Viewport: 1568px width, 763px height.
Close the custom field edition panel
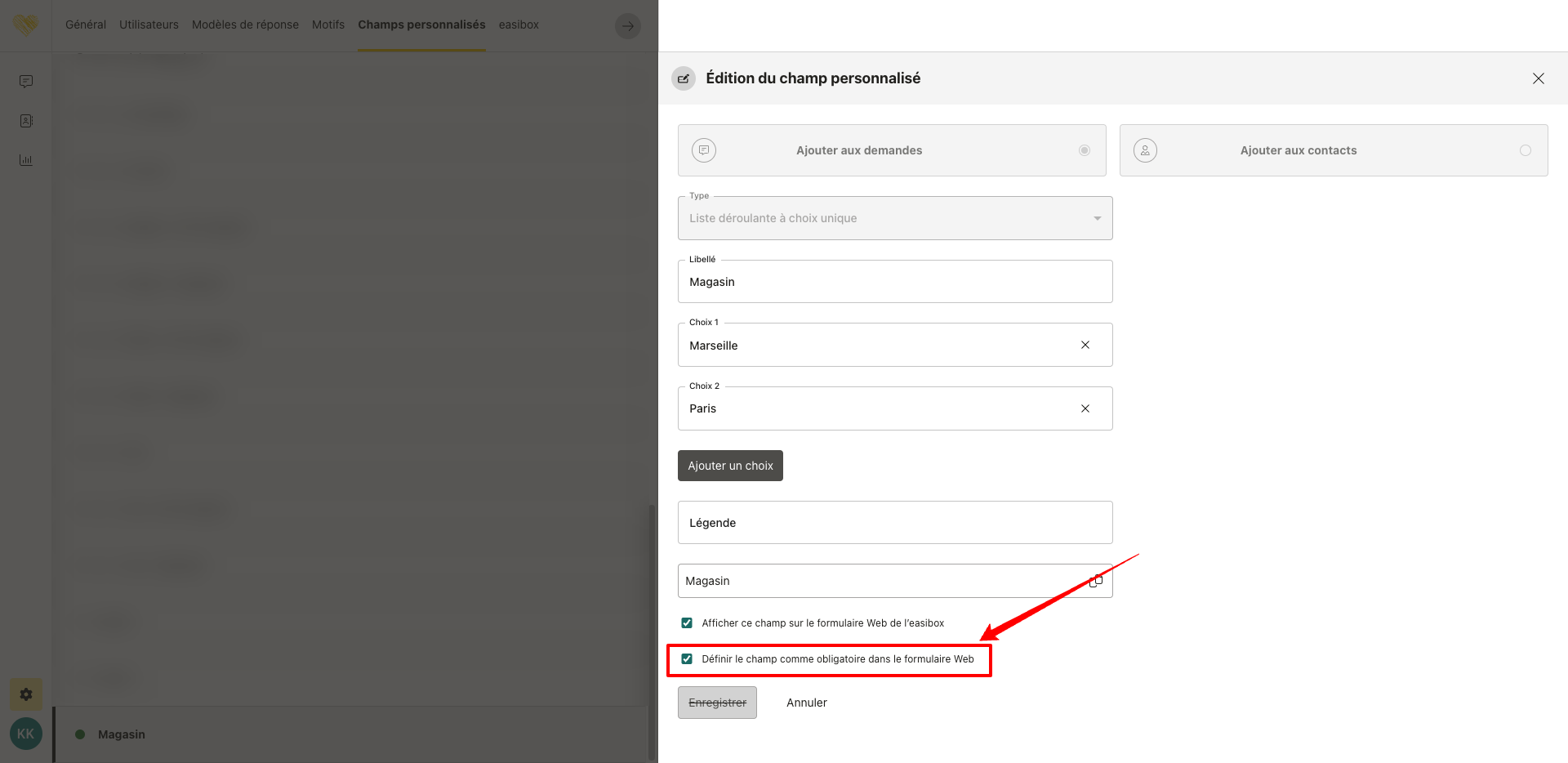(1538, 78)
